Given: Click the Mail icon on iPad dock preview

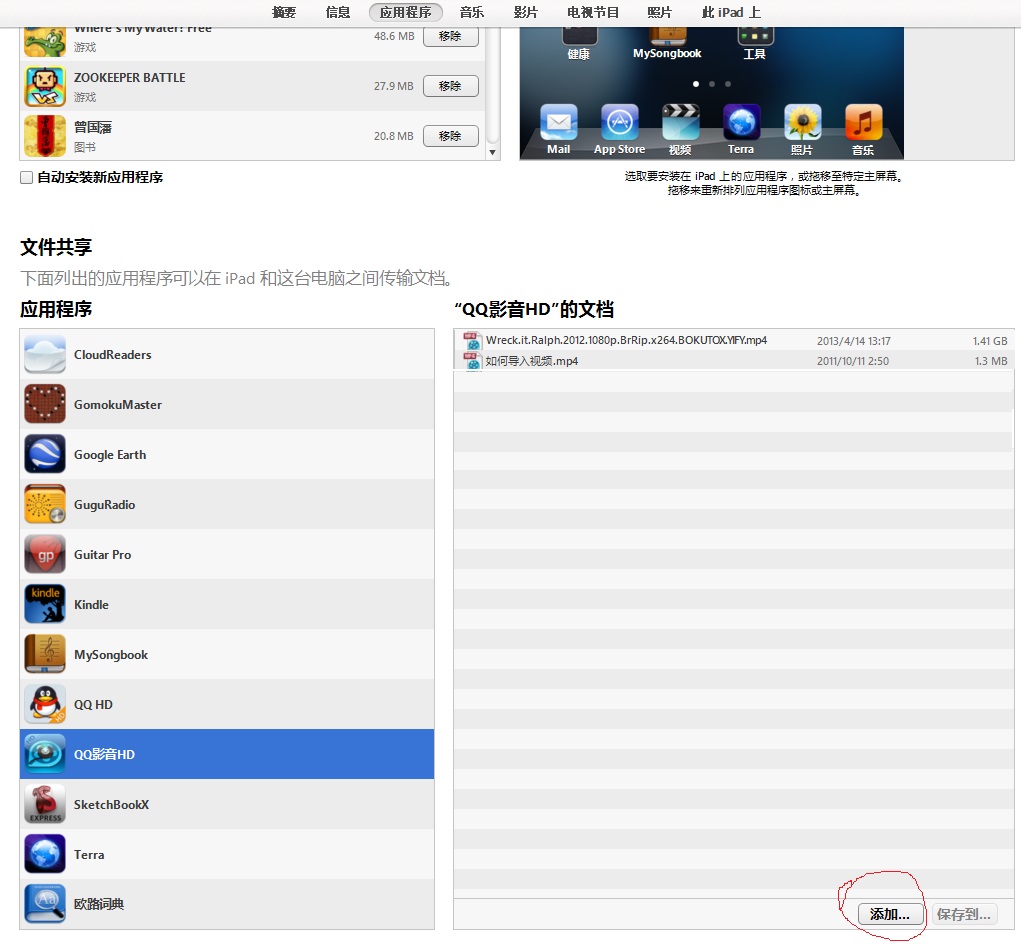Looking at the screenshot, I should point(559,122).
